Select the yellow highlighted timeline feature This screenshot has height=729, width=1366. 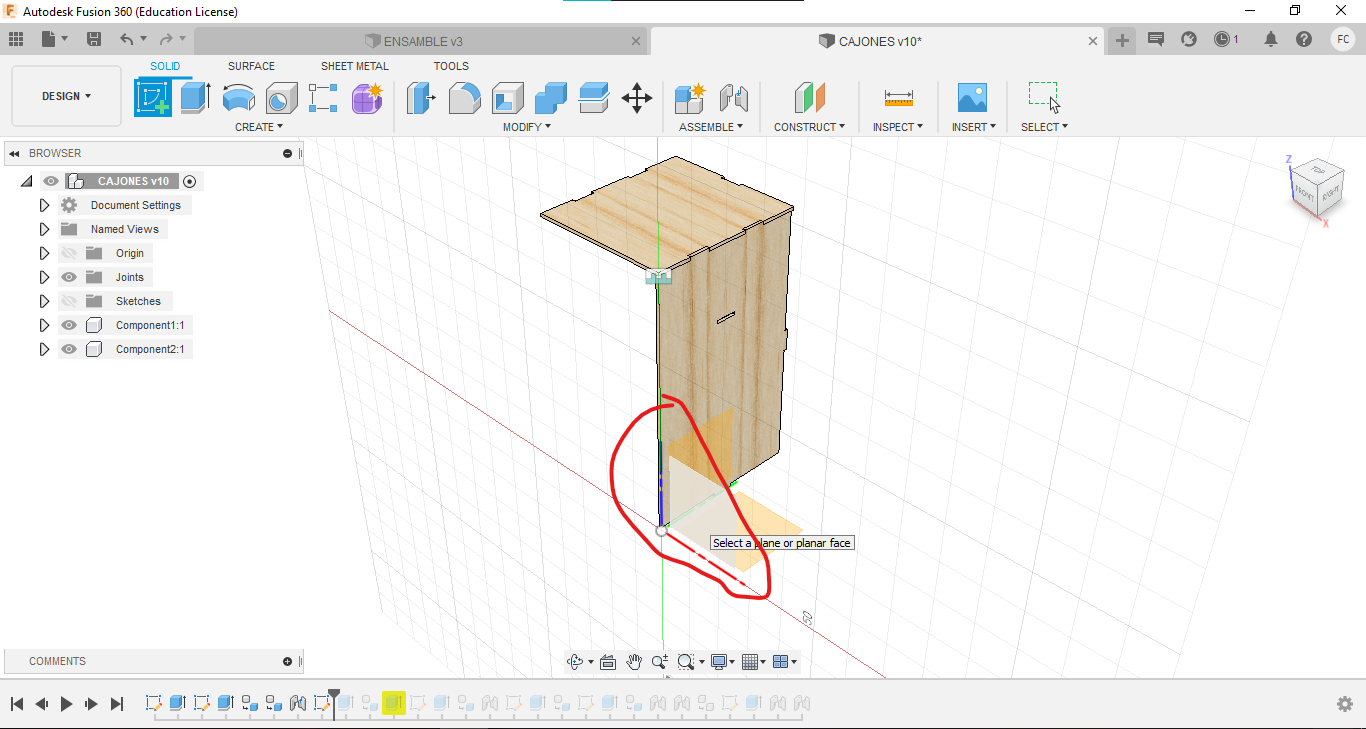(x=393, y=703)
